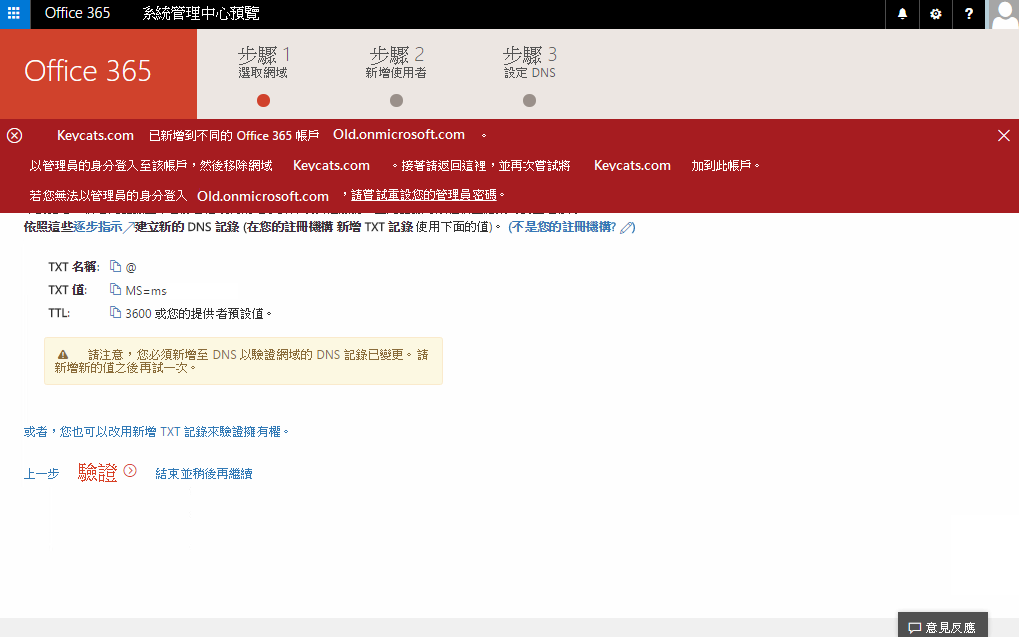The width and height of the screenshot is (1019, 637).
Task: Click the TXT 值 label
Action: (68, 290)
